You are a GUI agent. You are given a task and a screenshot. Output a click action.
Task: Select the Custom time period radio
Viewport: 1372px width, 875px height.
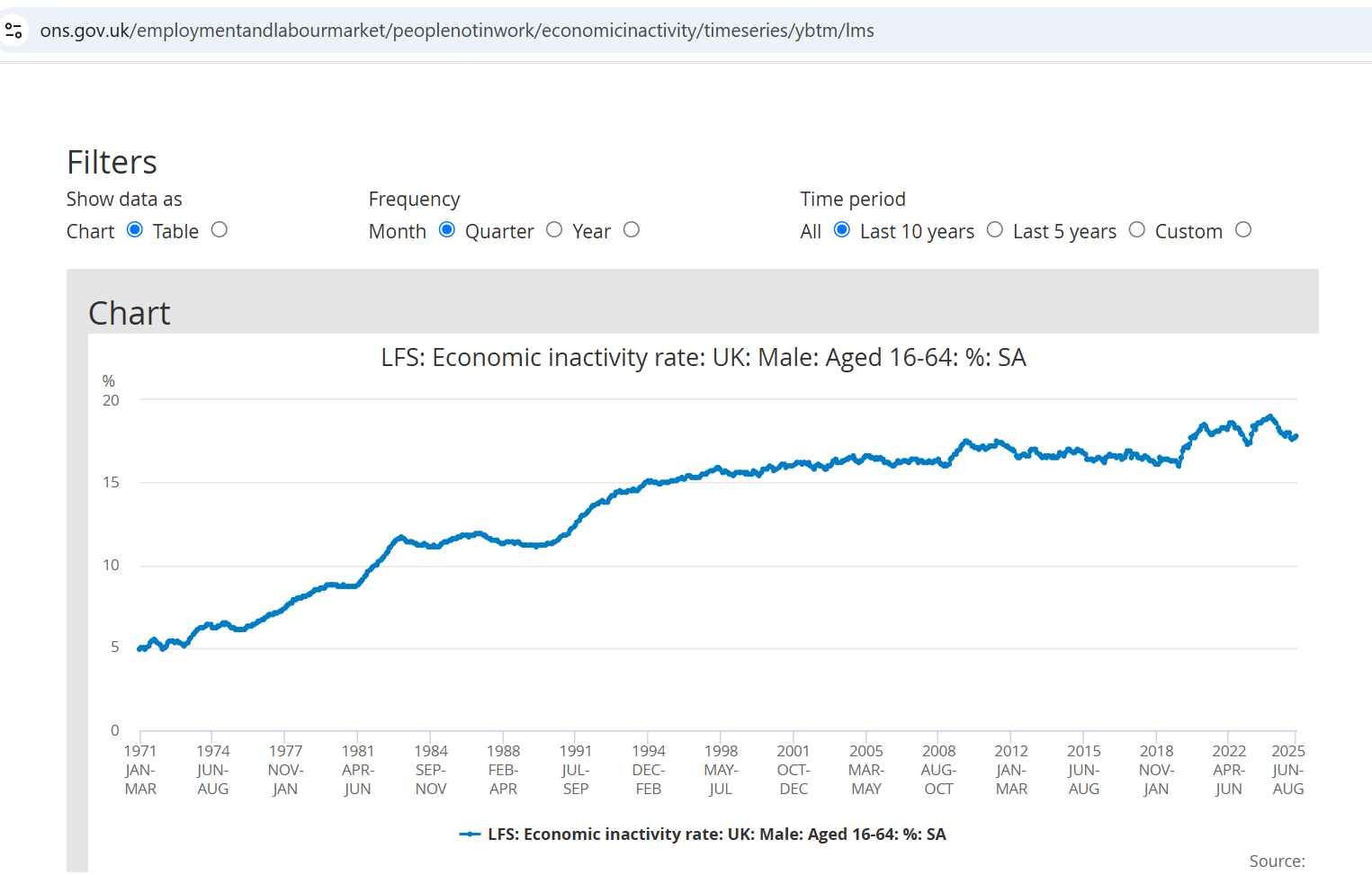coord(1243,230)
